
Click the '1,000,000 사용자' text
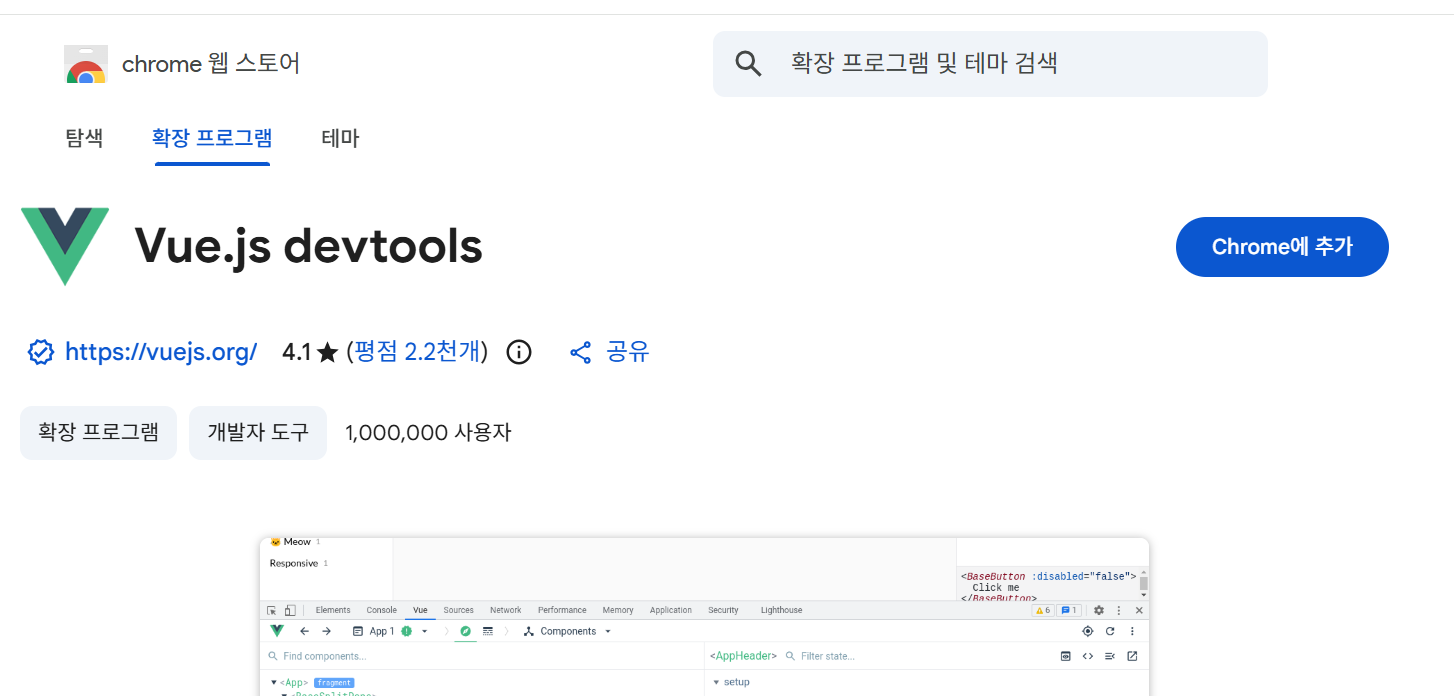pyautogui.click(x=428, y=433)
